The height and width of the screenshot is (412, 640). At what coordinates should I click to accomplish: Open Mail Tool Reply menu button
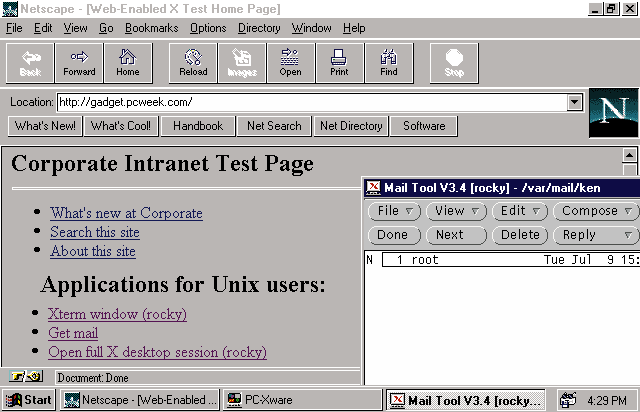596,235
